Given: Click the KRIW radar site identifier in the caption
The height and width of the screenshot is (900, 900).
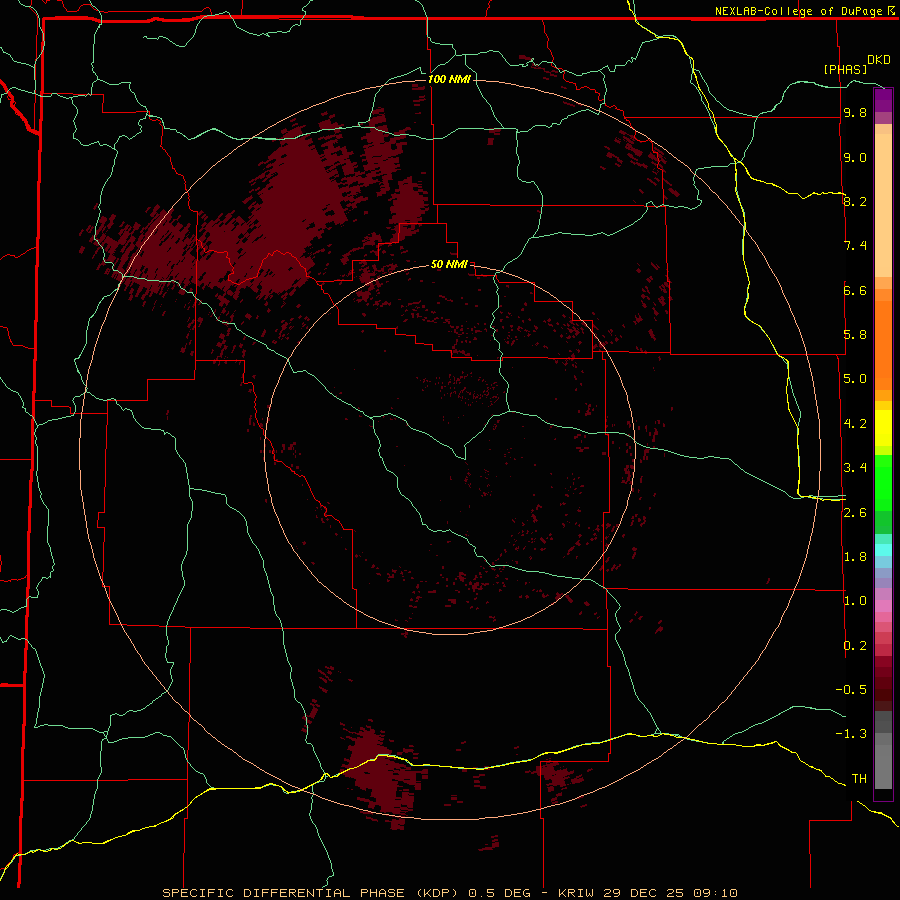Looking at the screenshot, I should tap(576, 893).
